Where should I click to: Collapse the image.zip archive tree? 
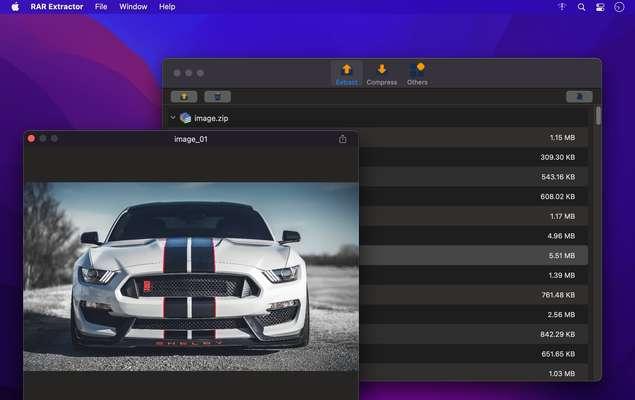tap(173, 118)
